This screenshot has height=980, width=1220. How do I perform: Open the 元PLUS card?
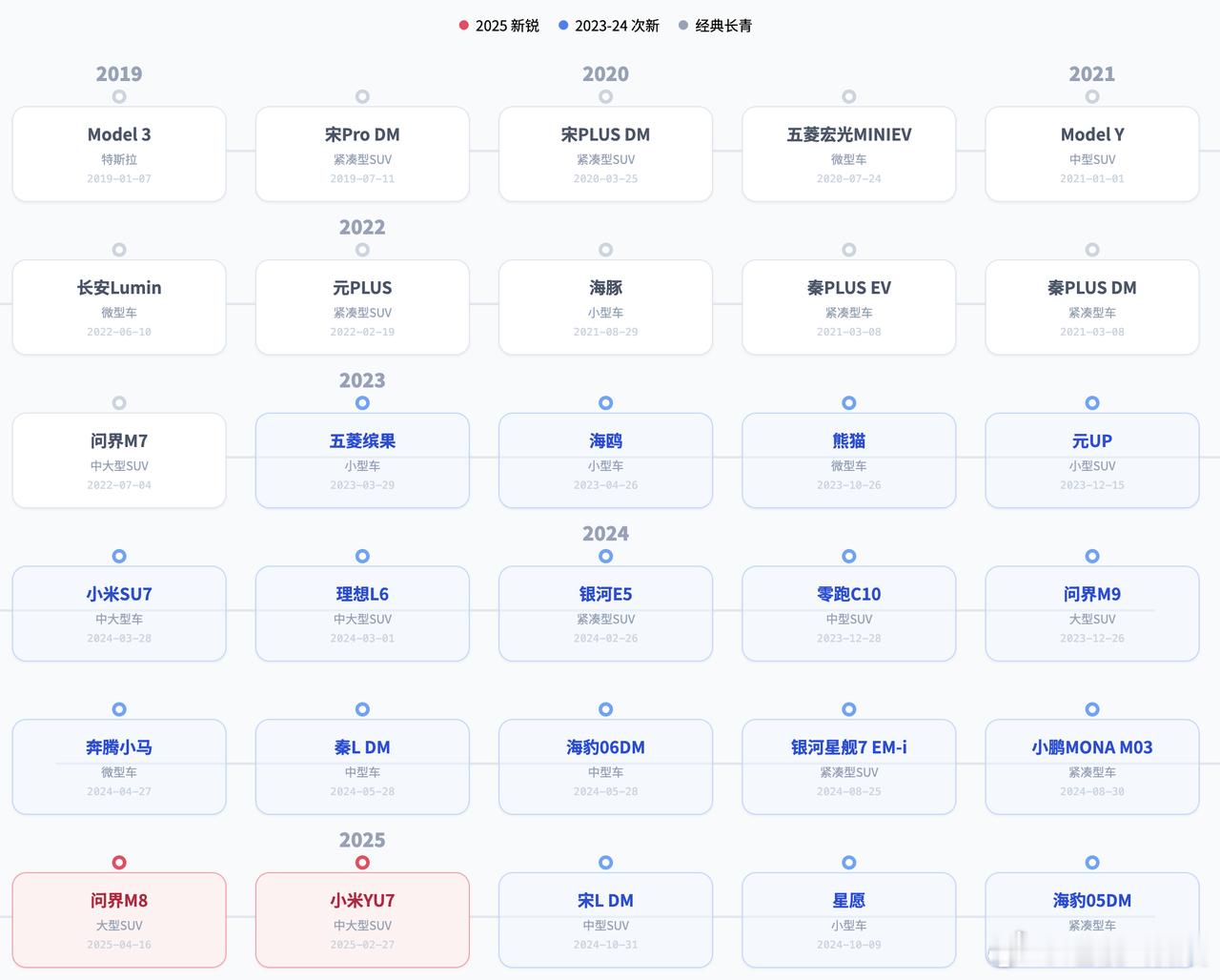[362, 307]
